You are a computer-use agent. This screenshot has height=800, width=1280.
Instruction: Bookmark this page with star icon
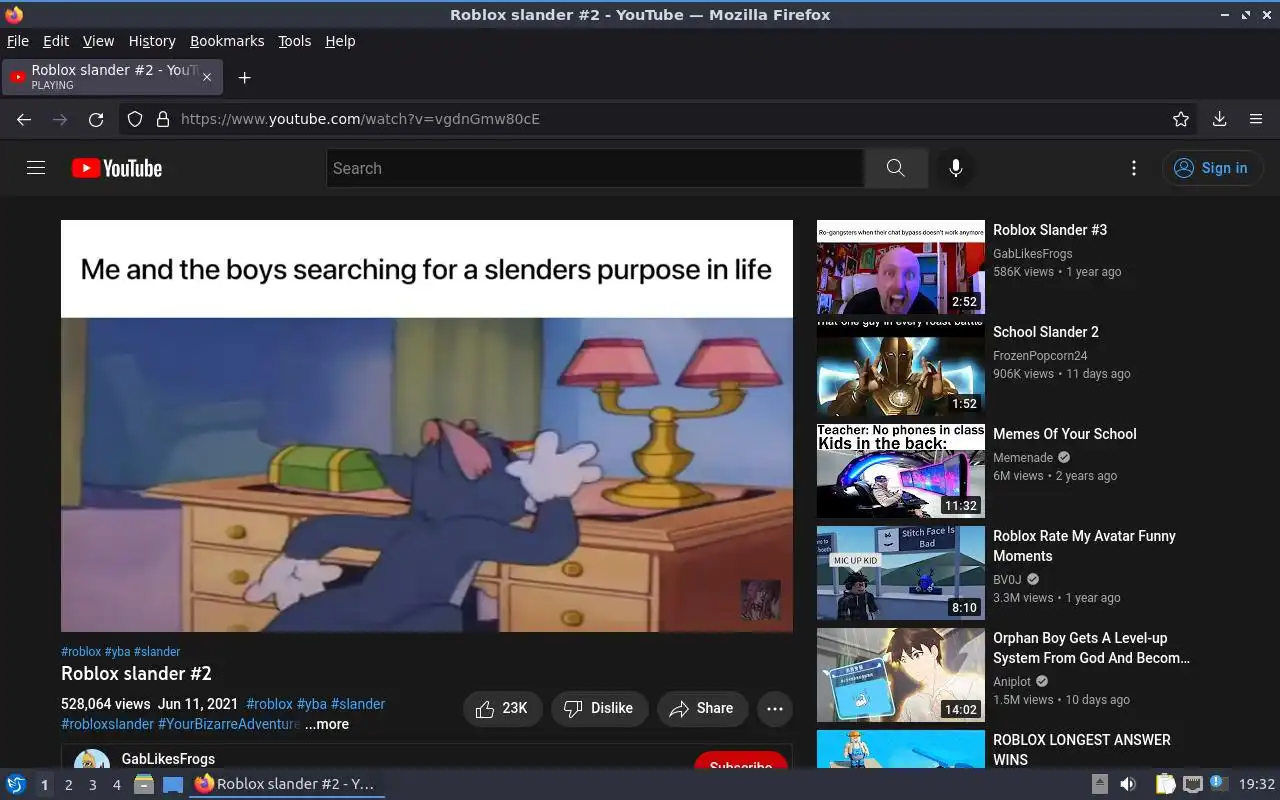1181,119
